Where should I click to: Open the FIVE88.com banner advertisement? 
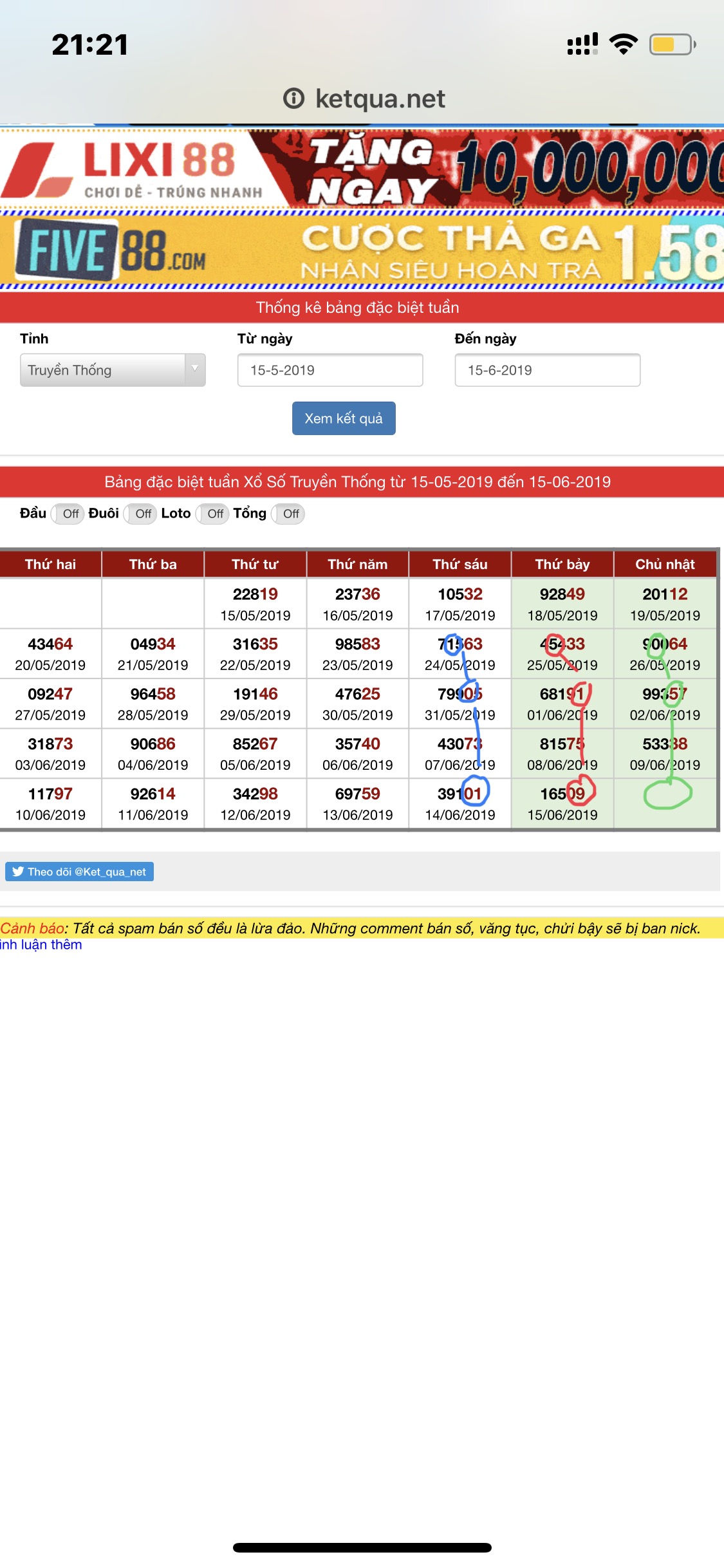click(x=362, y=251)
